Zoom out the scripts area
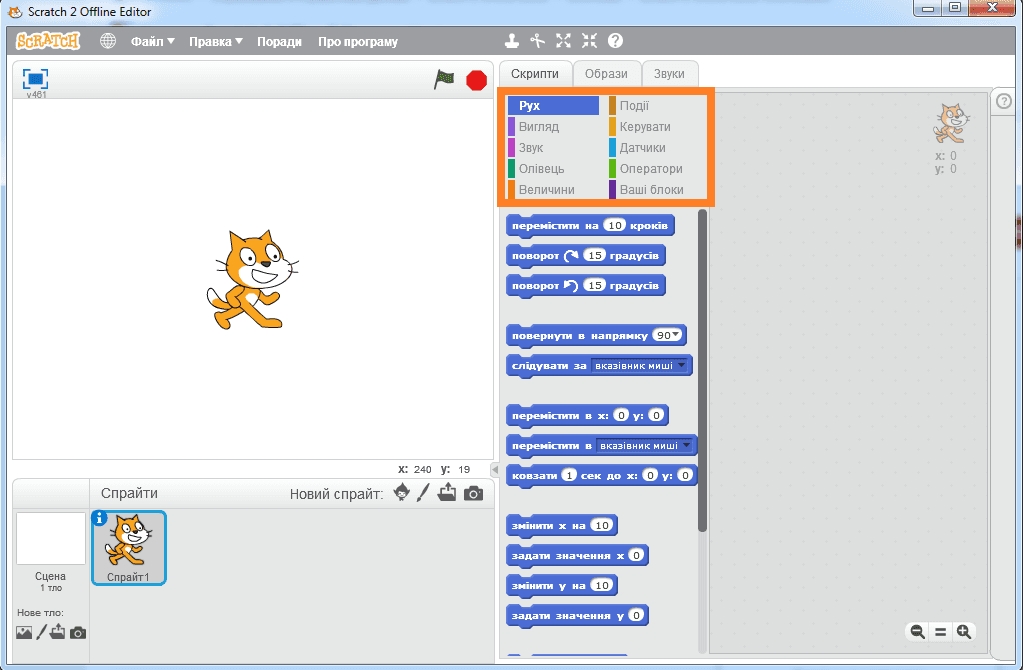Screen dimensions: 1023x670 pos(917,632)
